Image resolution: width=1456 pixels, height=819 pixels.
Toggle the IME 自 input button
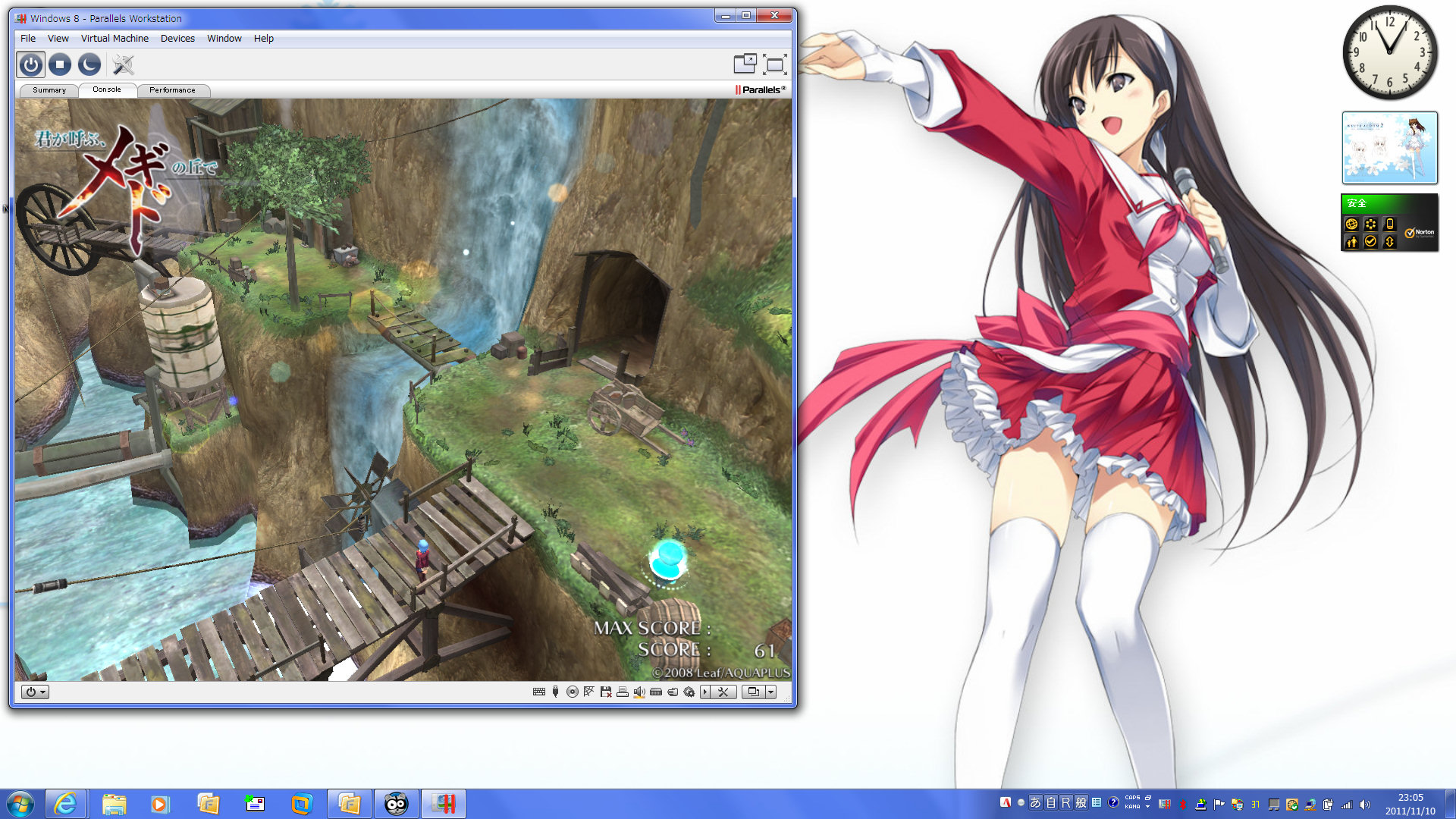1050,803
